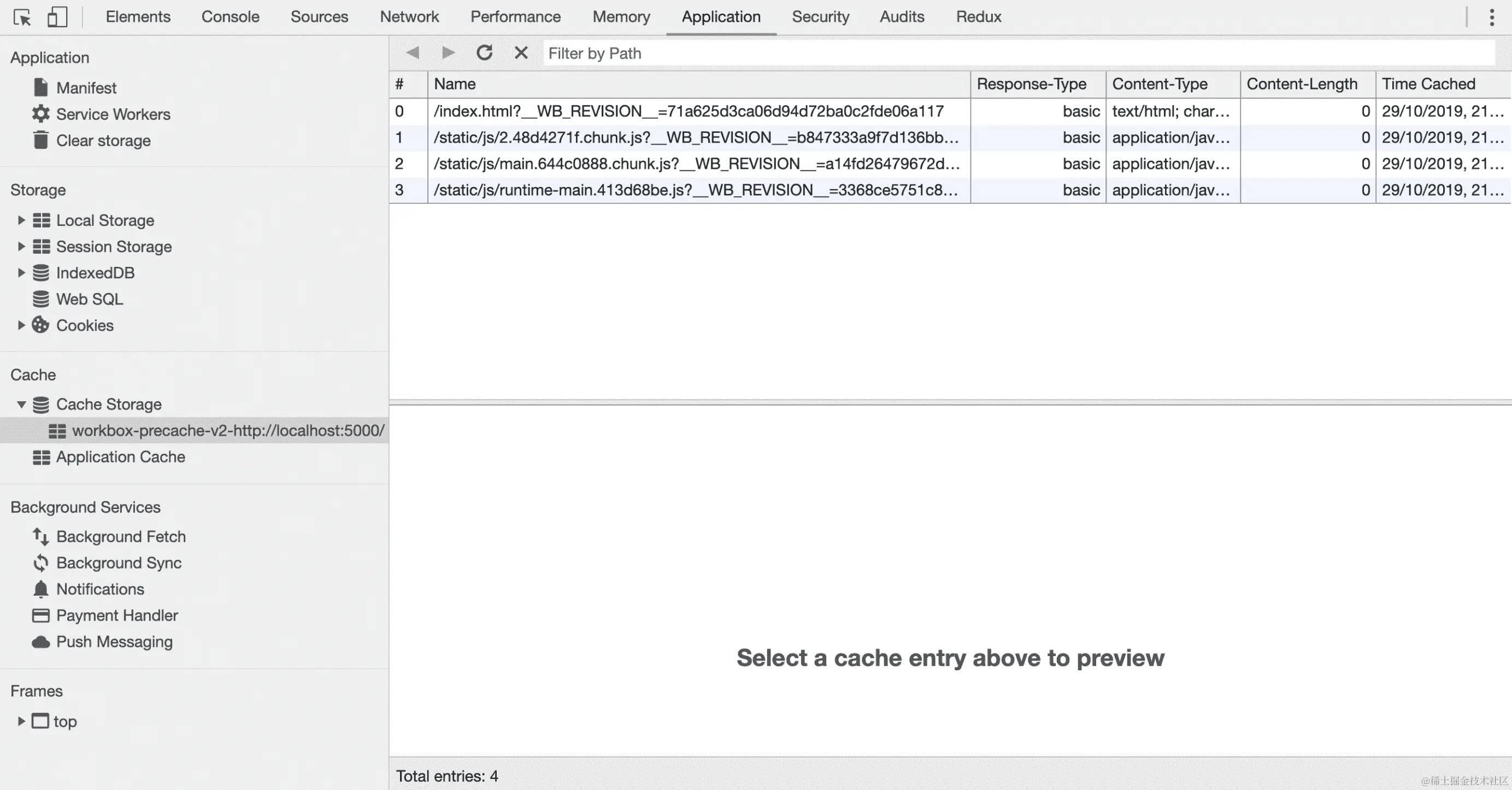Screen dimensions: 1512x790
Task: Expand the IndexedDB tree node
Action: (x=21, y=272)
